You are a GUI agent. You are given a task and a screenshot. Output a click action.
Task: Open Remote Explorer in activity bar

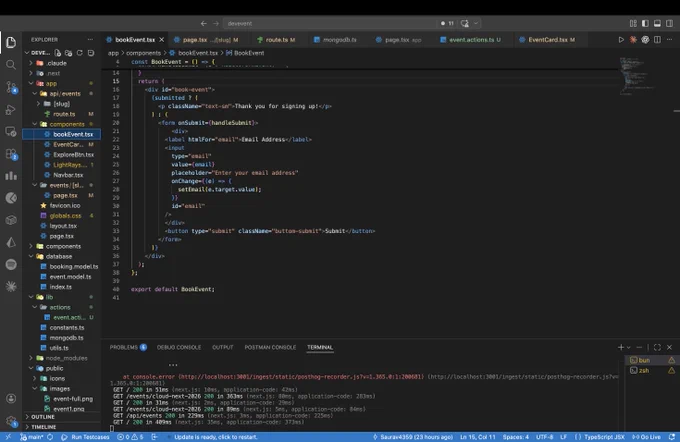pyautogui.click(x=11, y=132)
